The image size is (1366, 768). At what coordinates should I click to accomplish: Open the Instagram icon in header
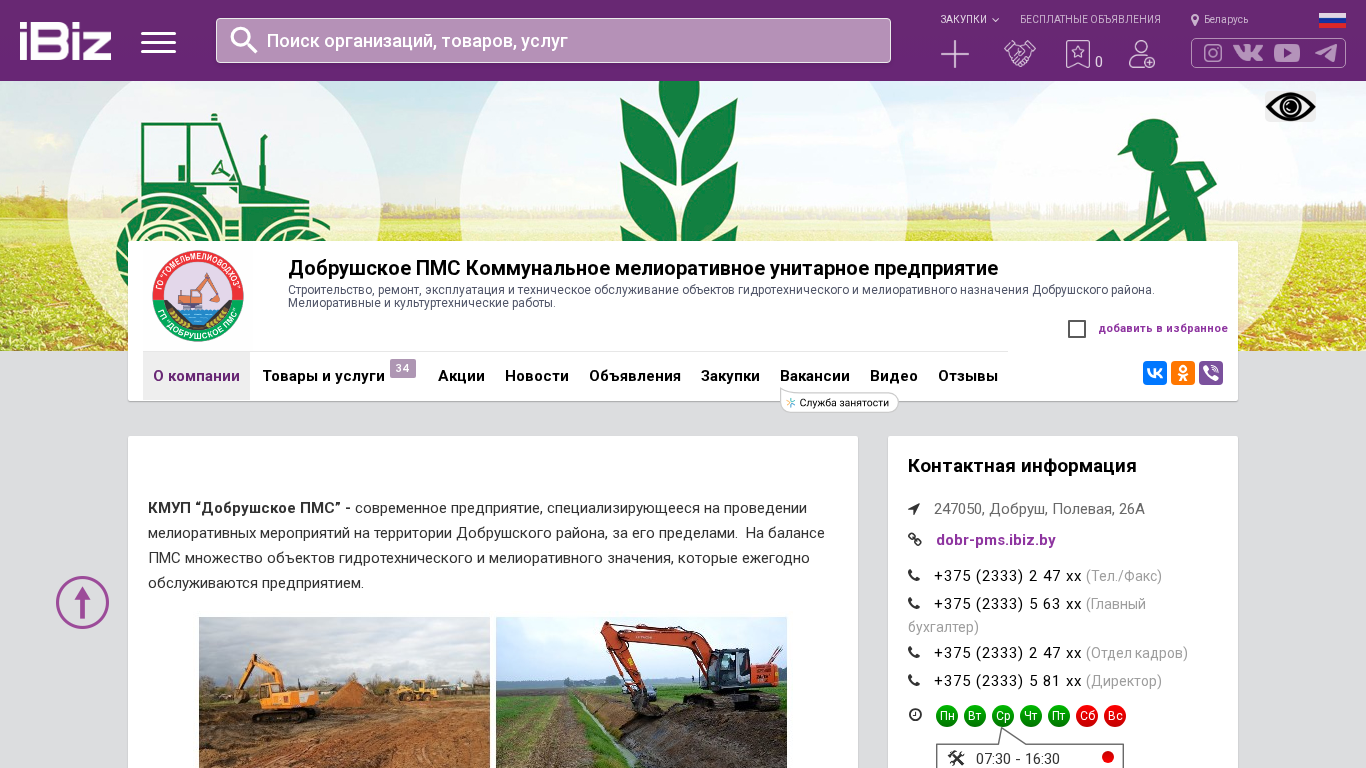coord(1213,53)
